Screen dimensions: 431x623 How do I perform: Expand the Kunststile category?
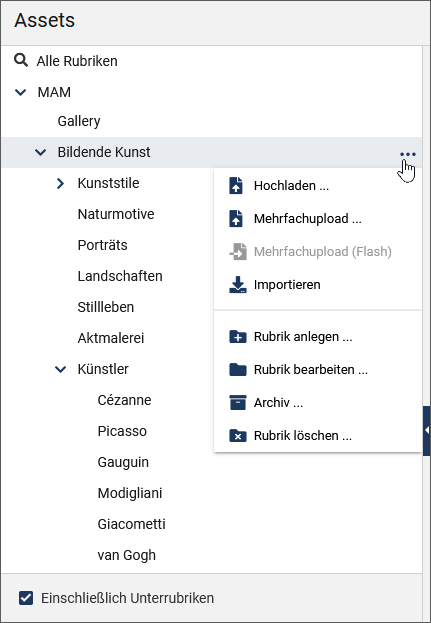coord(60,183)
